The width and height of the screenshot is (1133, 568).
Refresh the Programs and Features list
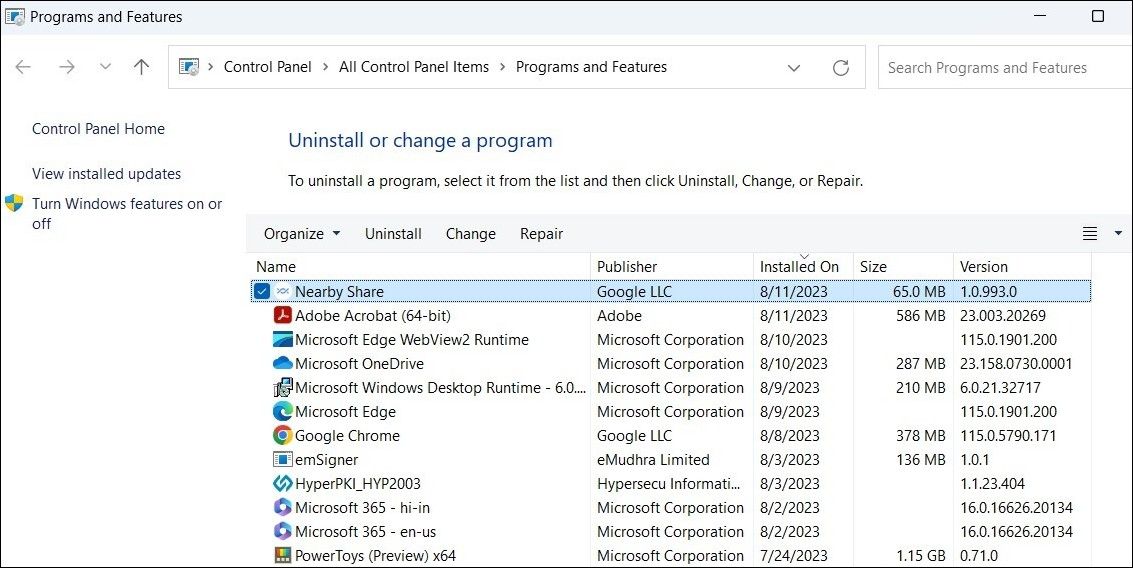point(841,68)
